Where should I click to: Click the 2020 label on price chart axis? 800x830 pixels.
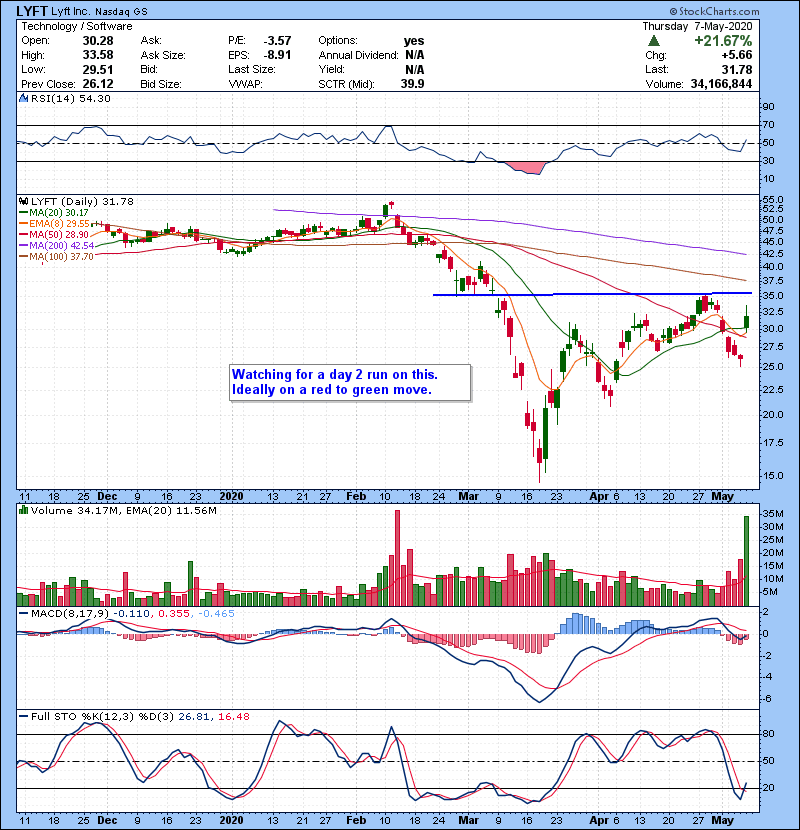click(231, 496)
